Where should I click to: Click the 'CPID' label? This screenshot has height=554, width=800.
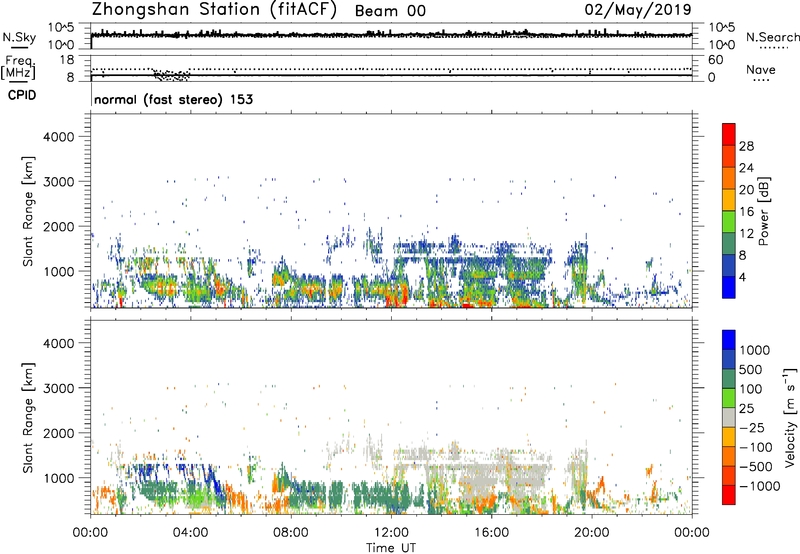point(22,95)
